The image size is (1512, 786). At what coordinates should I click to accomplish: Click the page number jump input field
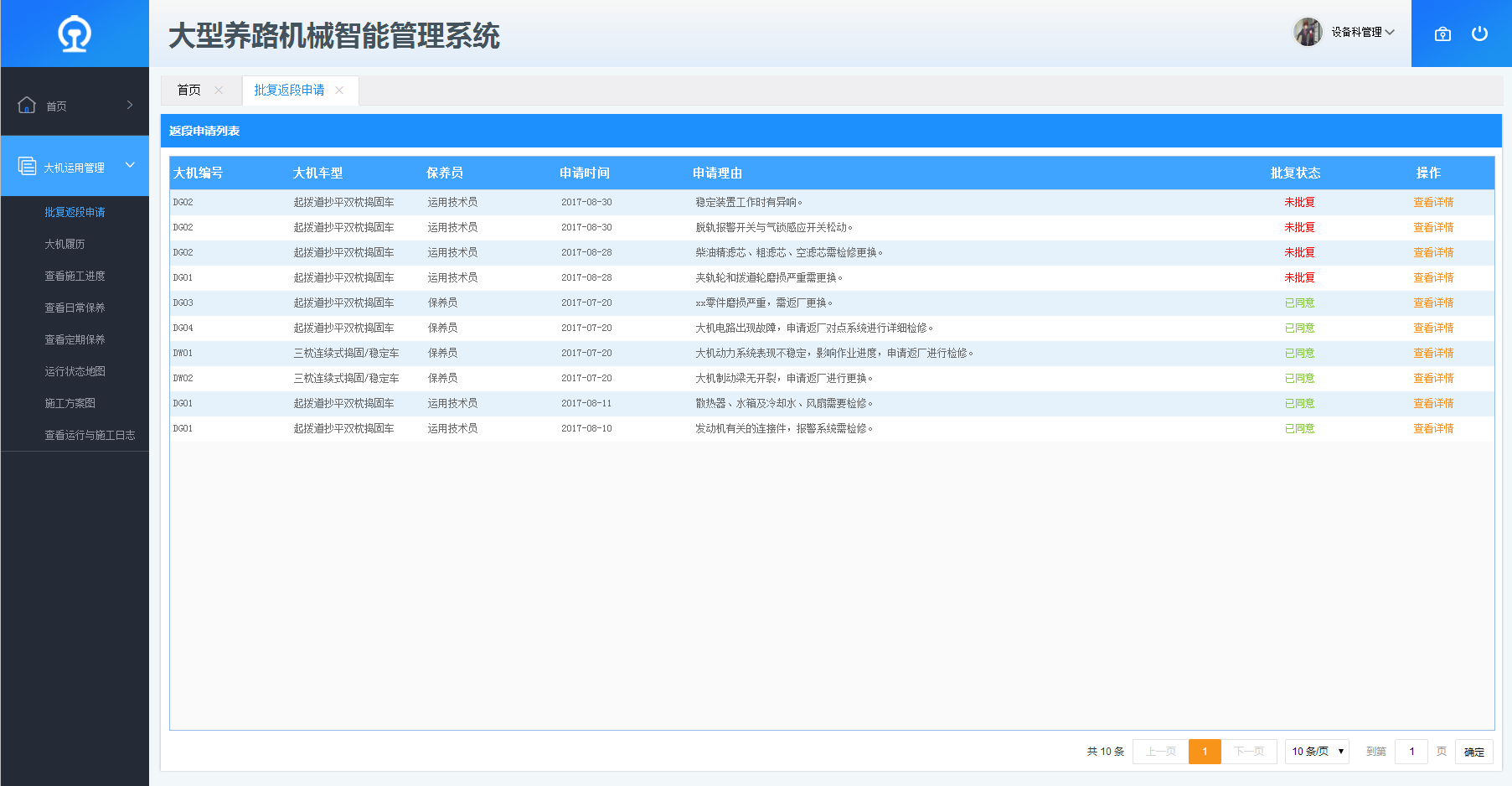pos(1411,752)
